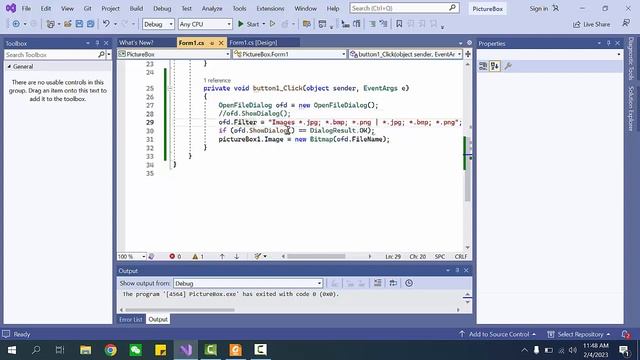The height and width of the screenshot is (360, 640).
Task: Open the Debug menu
Action: coord(162,8)
